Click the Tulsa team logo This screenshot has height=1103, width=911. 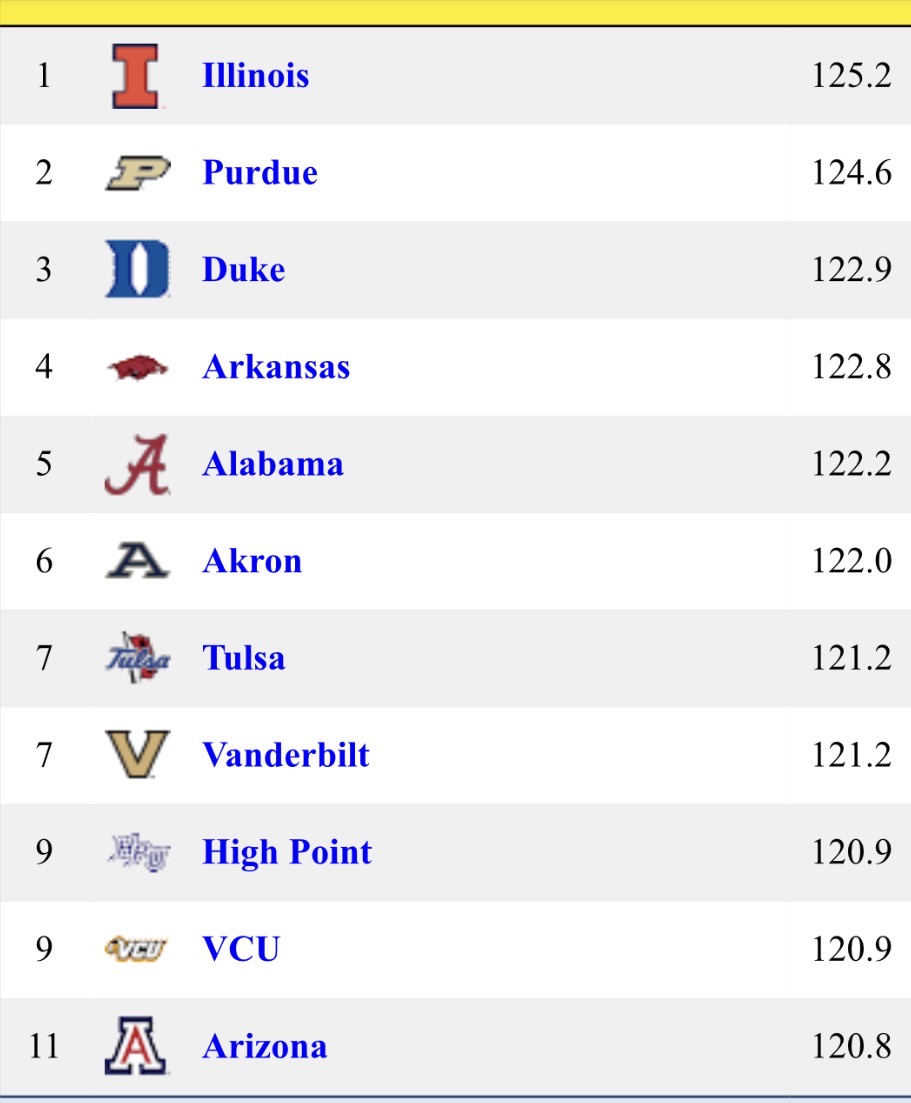(137, 658)
